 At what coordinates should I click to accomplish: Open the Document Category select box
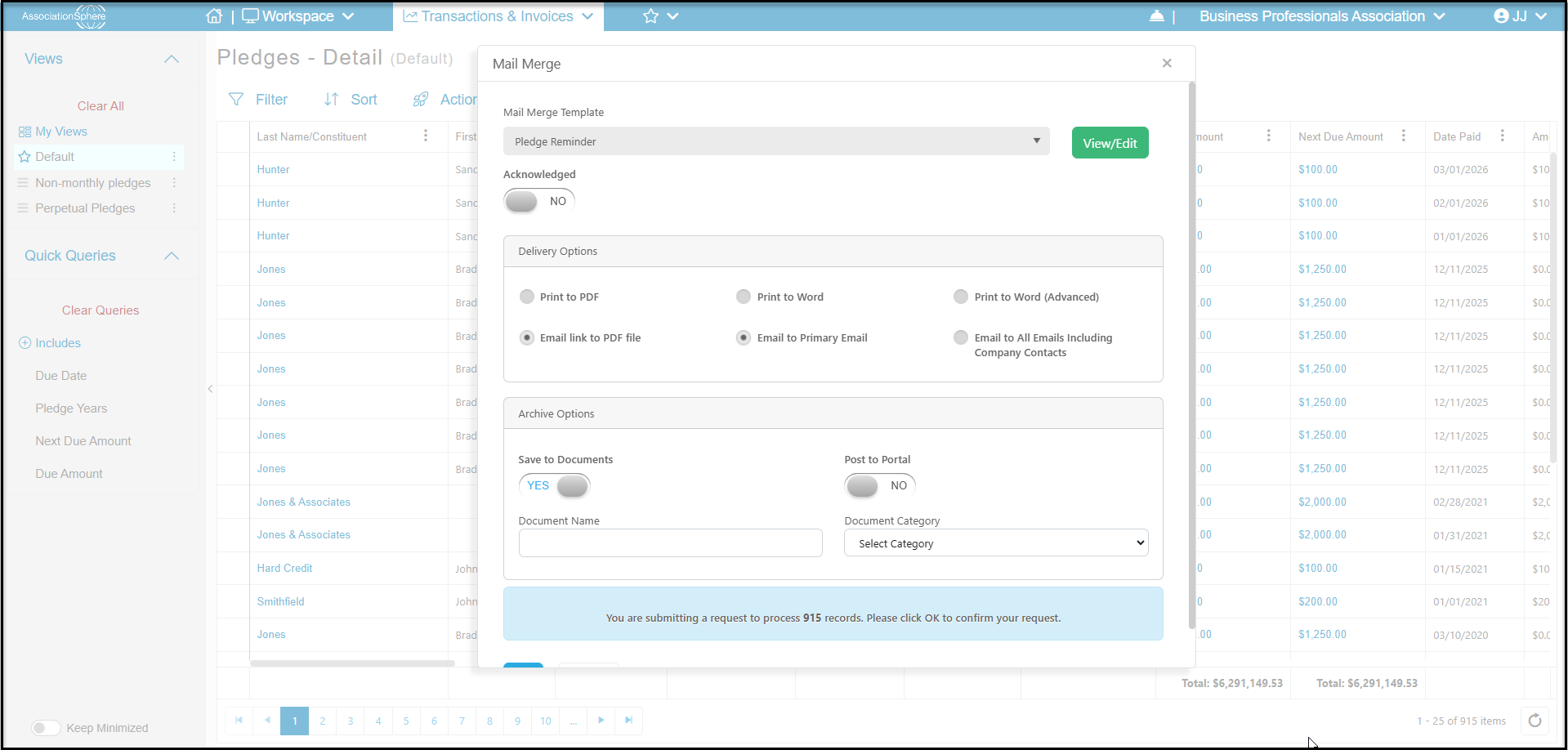[996, 543]
